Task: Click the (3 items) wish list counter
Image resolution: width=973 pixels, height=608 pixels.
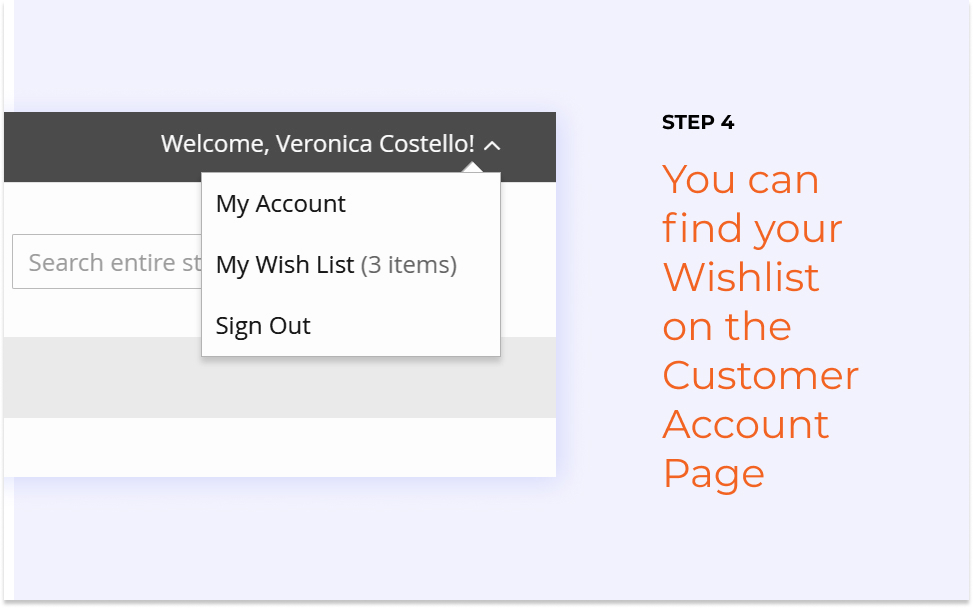Action: [x=409, y=265]
